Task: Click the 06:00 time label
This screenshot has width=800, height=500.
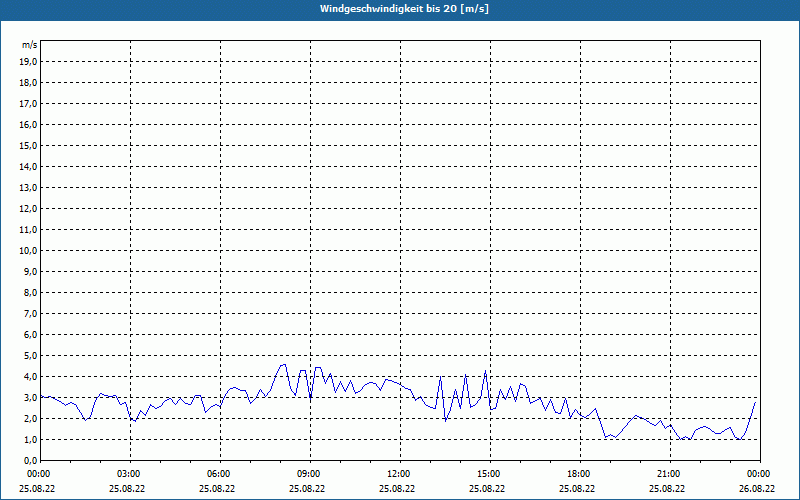Action: click(x=220, y=474)
